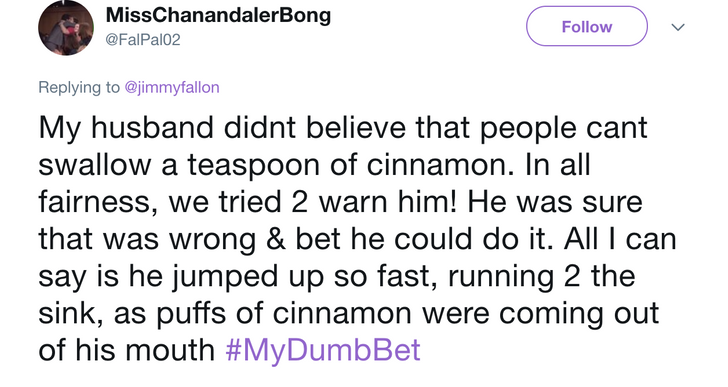
Task: View the circular user profile photo
Action: (66, 28)
